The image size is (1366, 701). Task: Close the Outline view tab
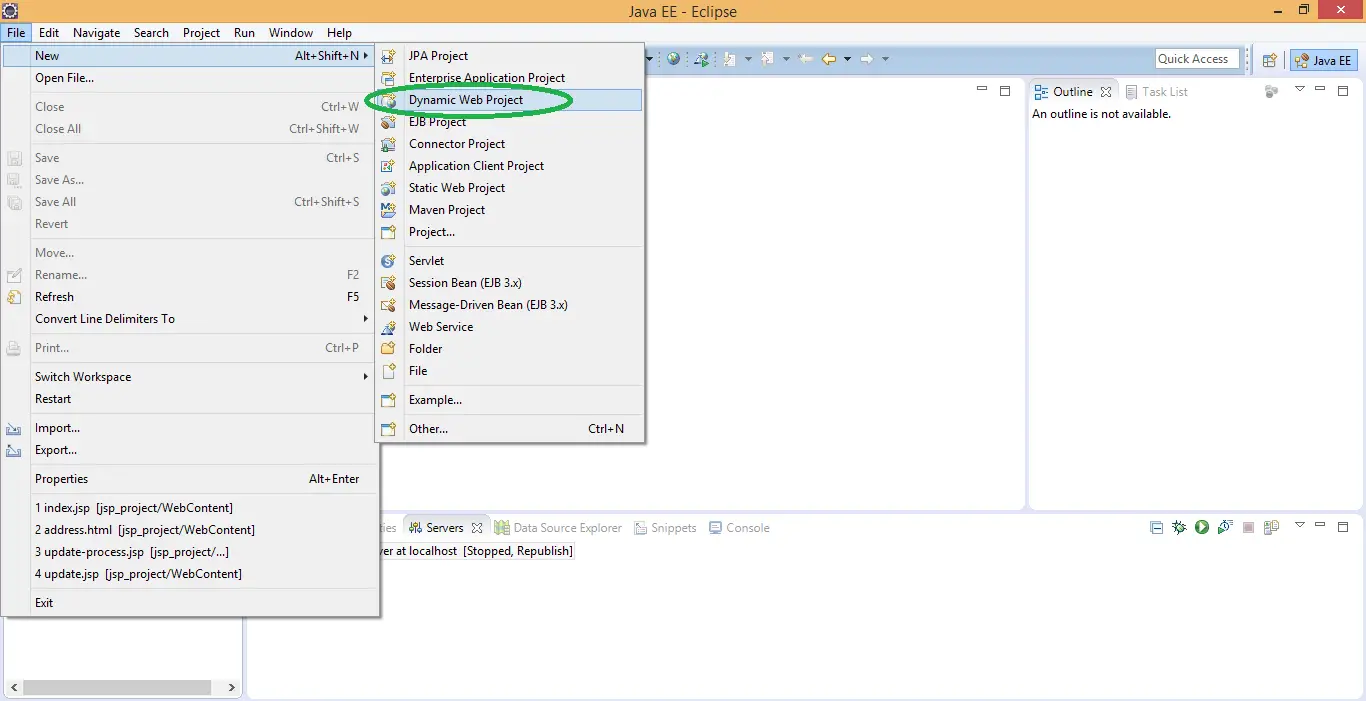(1106, 92)
